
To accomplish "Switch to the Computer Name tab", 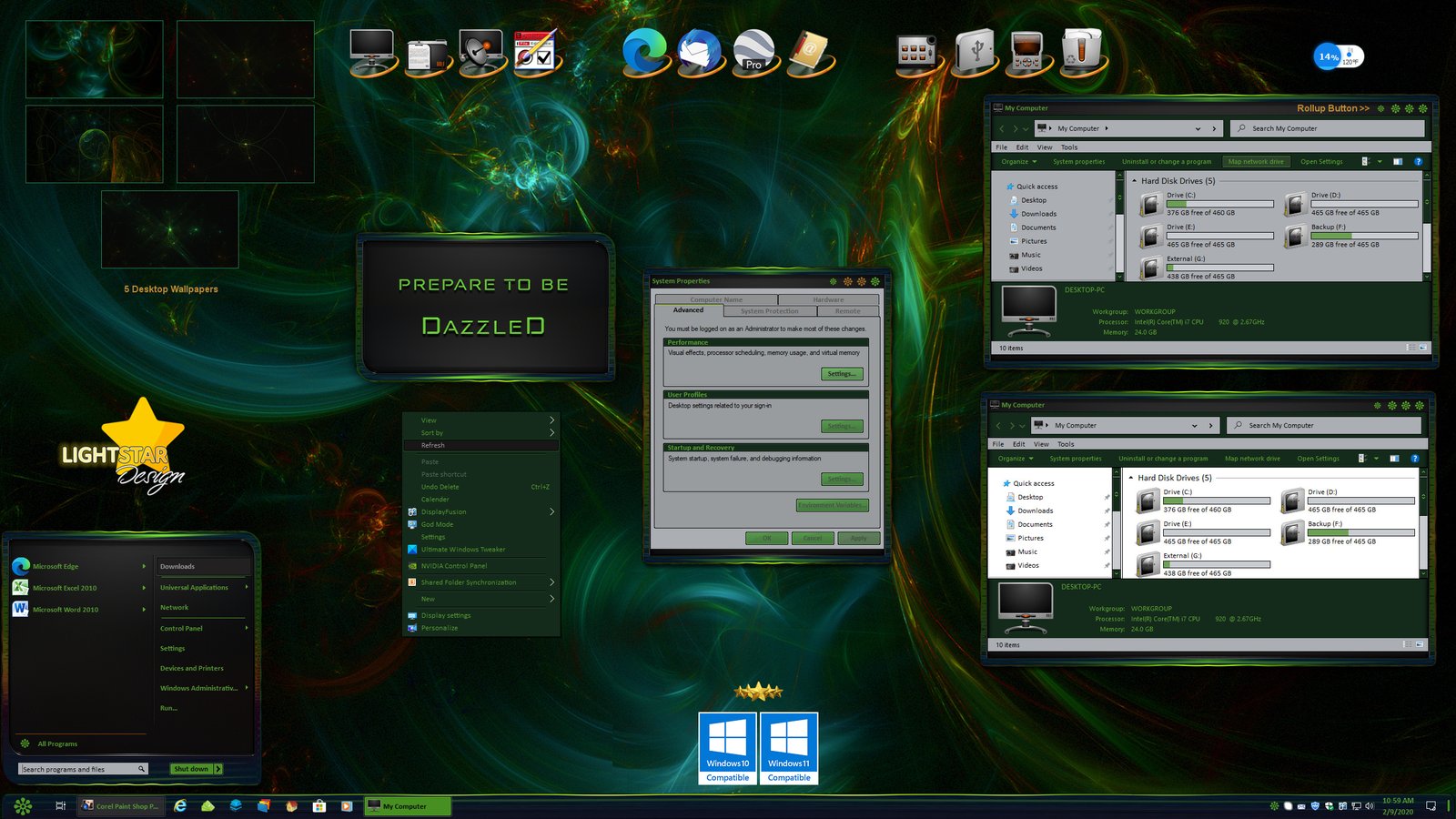I will point(716,299).
